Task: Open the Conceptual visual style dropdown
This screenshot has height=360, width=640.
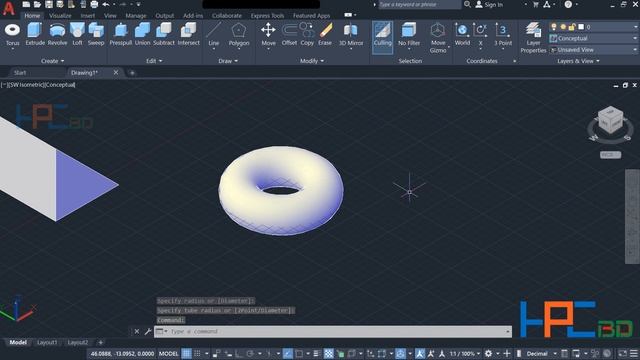Action: 594,38
